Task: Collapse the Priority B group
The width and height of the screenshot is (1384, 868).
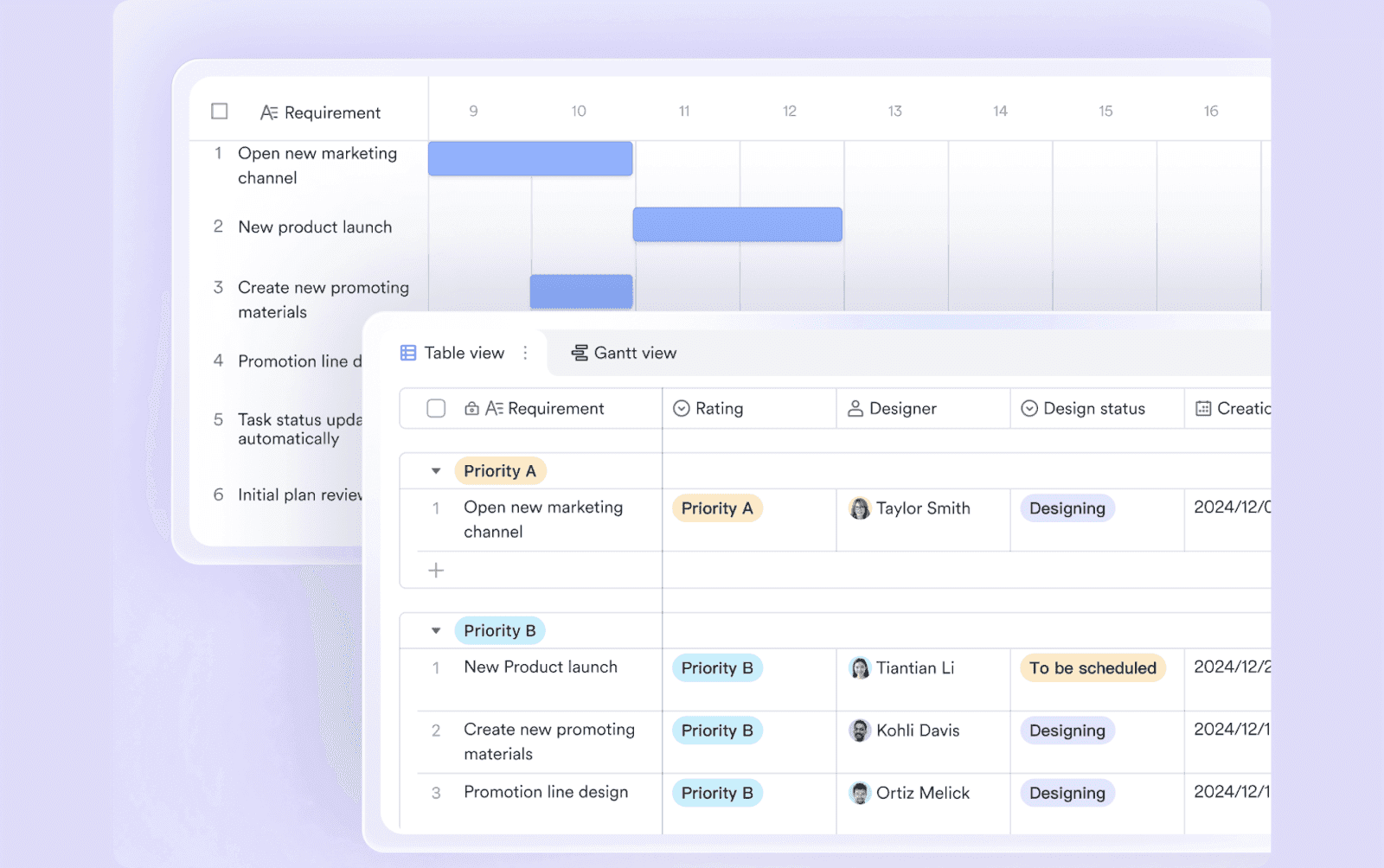Action: pos(437,630)
